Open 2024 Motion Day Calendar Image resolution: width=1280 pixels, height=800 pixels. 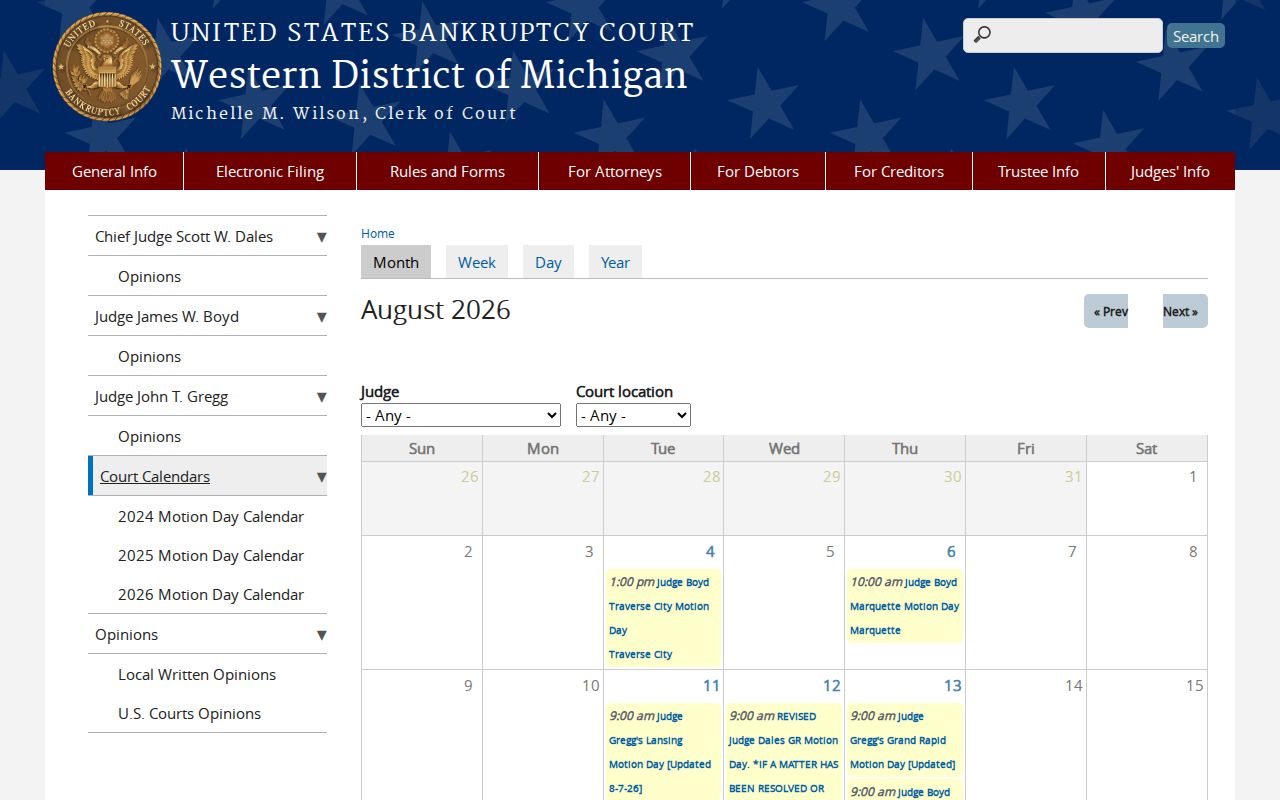tap(211, 516)
